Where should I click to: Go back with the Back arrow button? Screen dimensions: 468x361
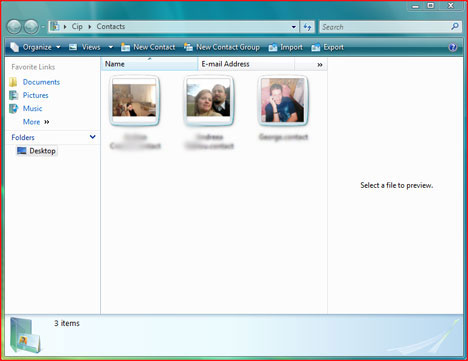14,27
